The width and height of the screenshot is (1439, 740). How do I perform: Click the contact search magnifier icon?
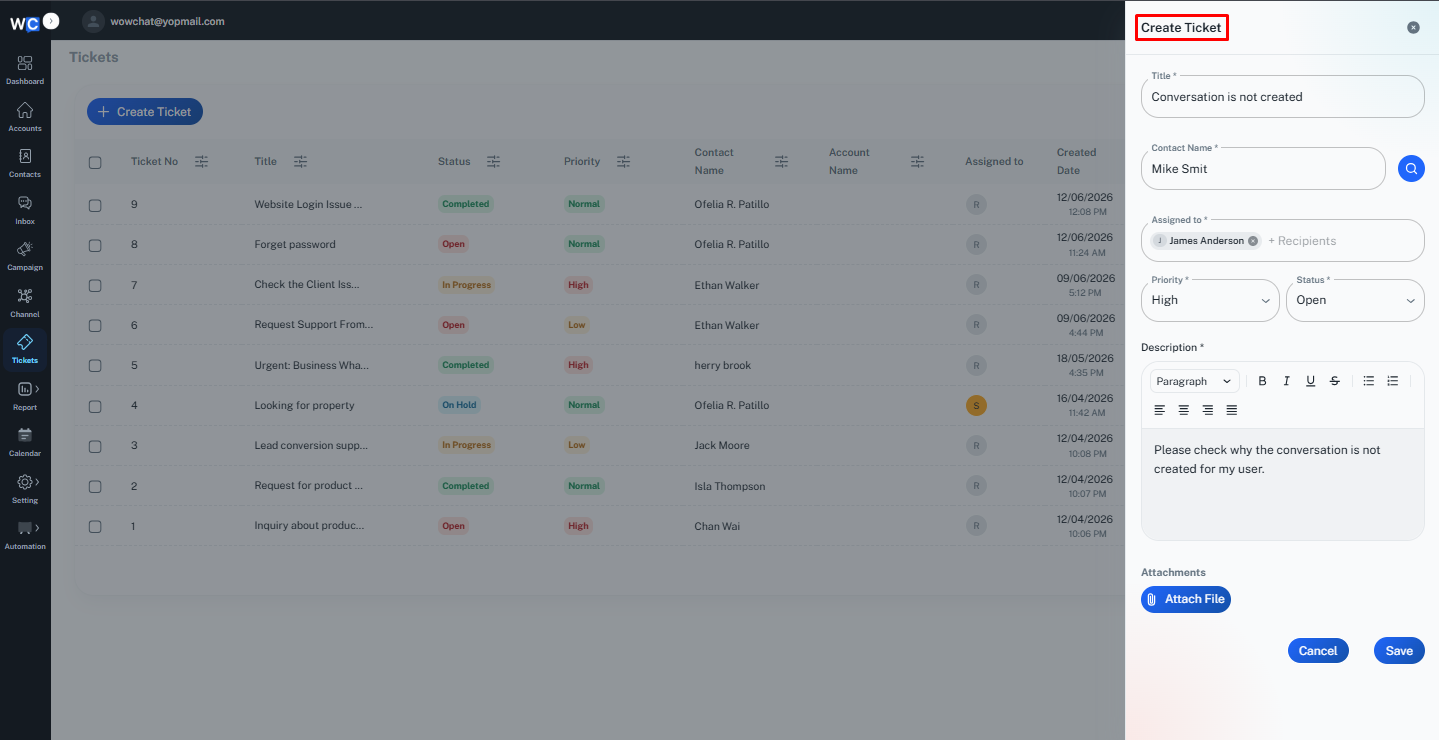coord(1411,169)
